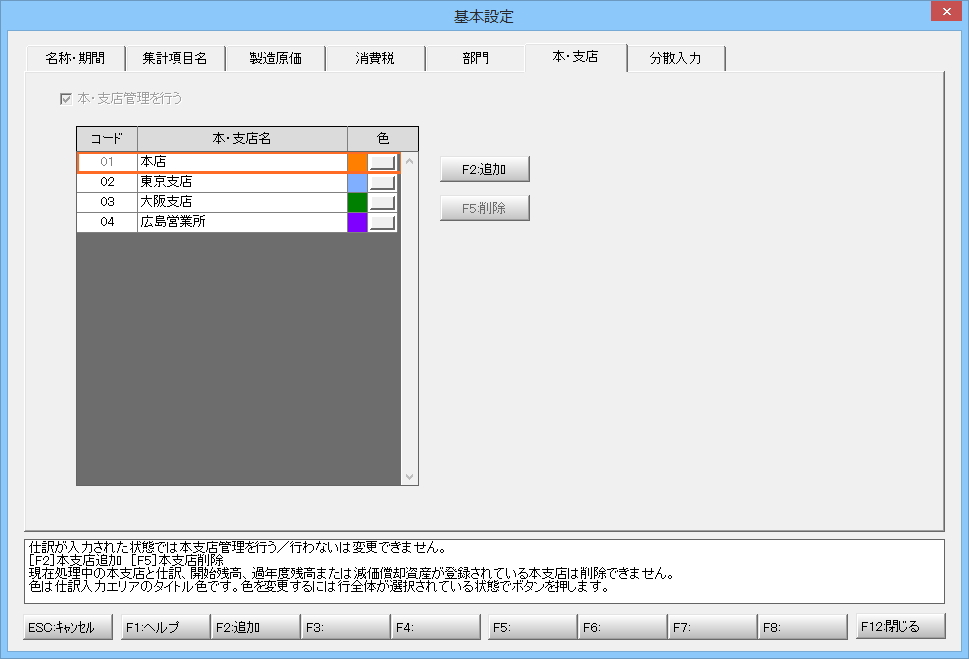The width and height of the screenshot is (969, 659).
Task: Close the 基本設定 window with X
Action: click(x=947, y=11)
